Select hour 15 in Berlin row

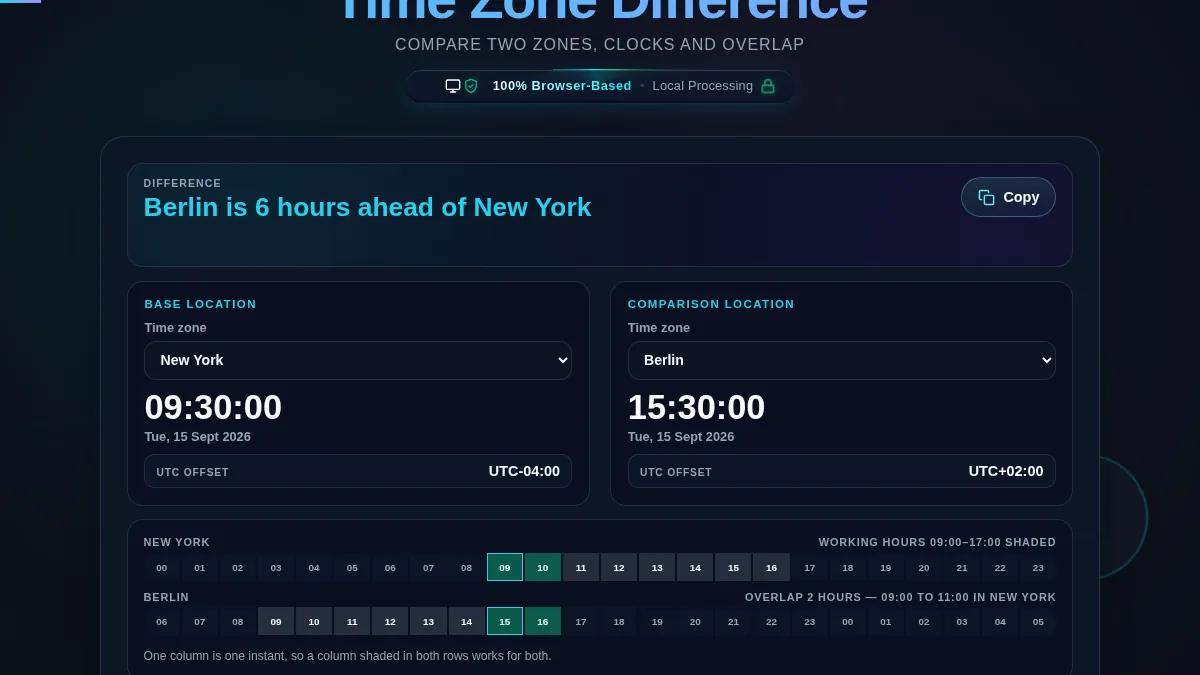tap(505, 621)
